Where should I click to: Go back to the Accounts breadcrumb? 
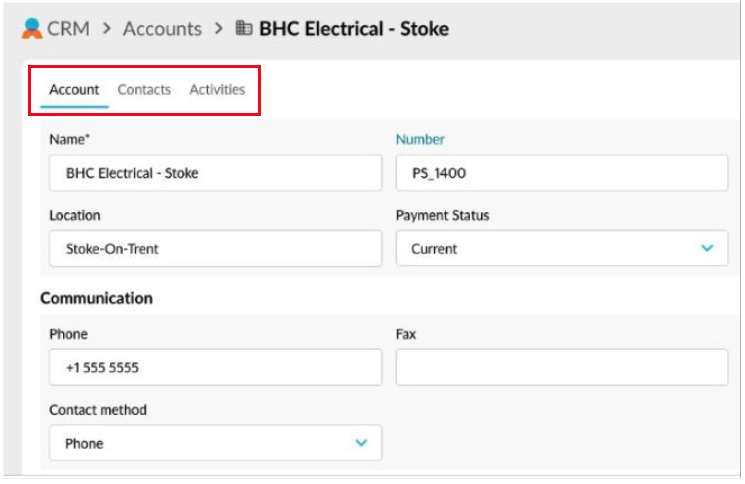click(x=160, y=29)
